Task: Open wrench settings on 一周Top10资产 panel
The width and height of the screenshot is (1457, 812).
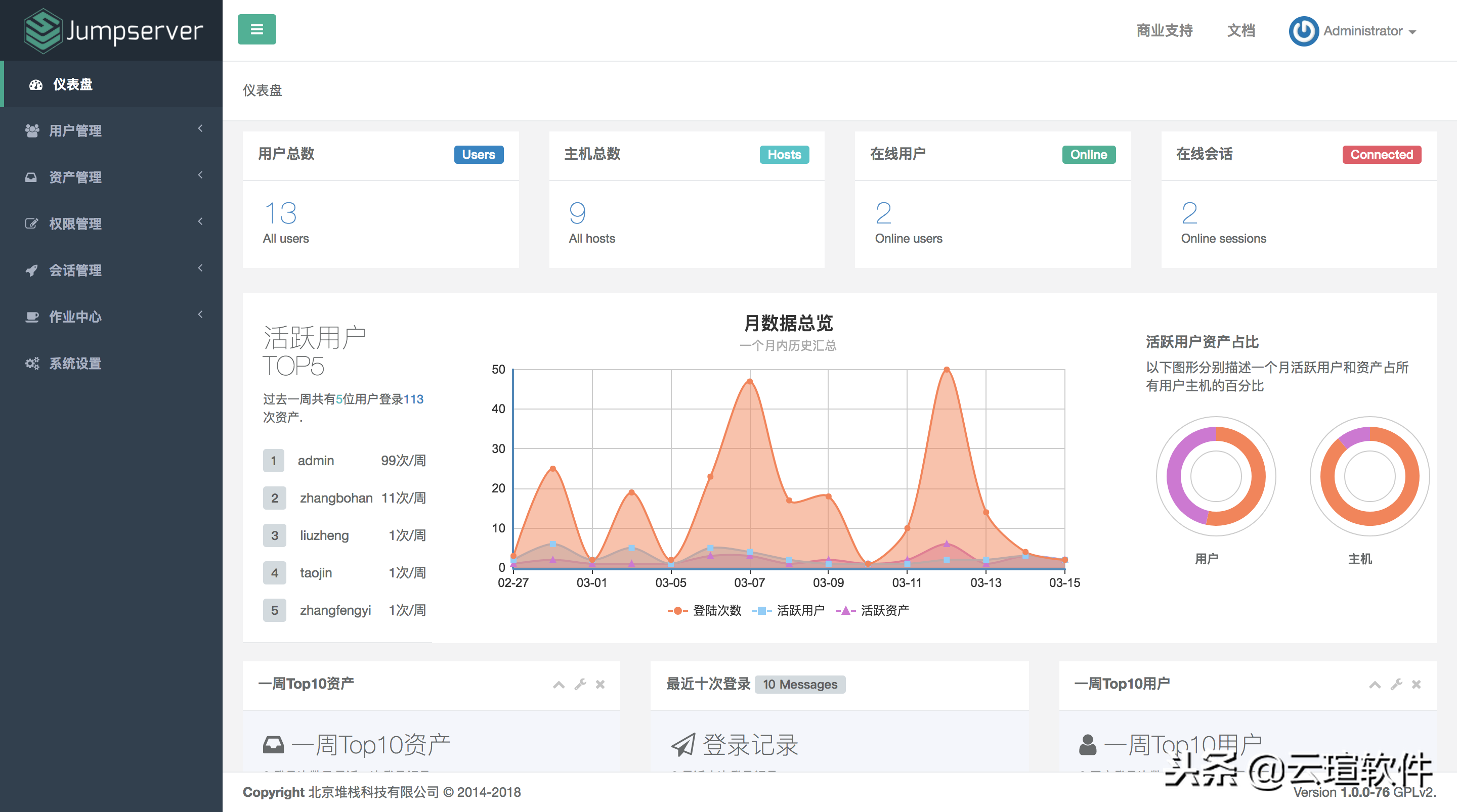Action: point(580,685)
